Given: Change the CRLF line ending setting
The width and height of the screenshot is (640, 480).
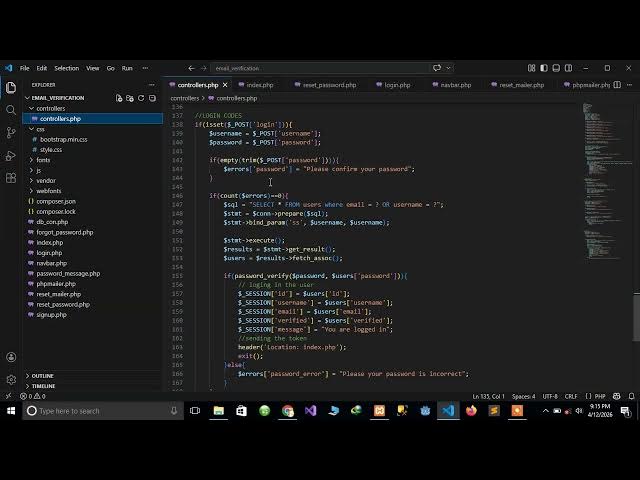Looking at the screenshot, I should point(571,396).
